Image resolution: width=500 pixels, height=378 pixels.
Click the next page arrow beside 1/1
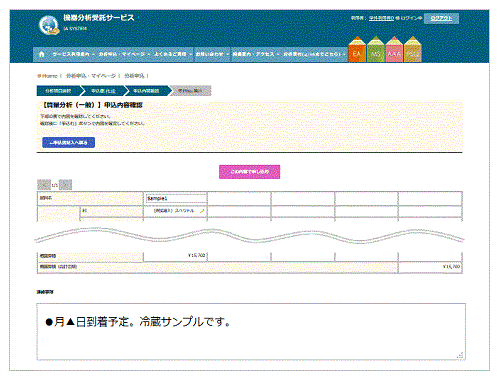pos(65,185)
